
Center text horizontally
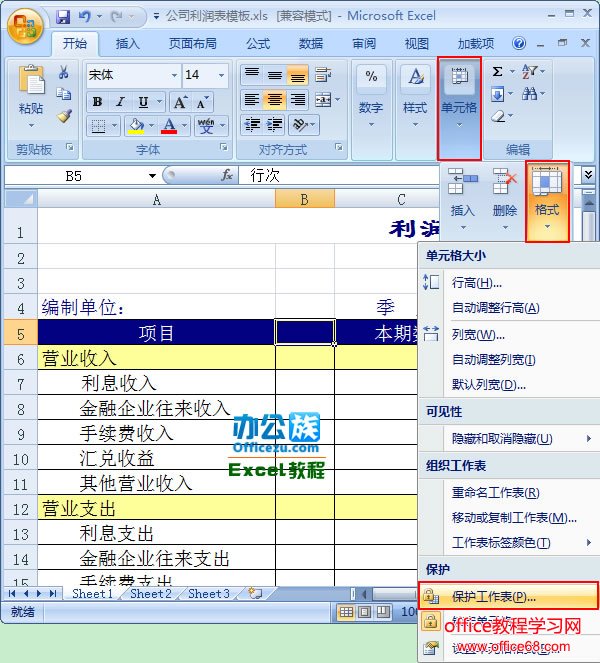pos(275,100)
